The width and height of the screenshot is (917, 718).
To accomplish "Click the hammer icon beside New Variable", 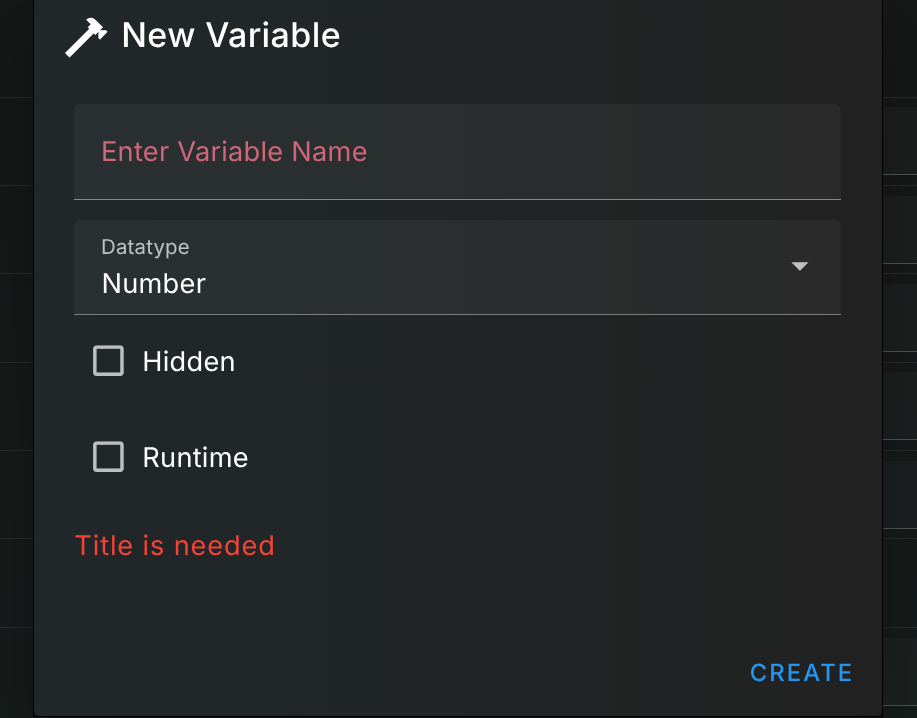I will pos(85,38).
